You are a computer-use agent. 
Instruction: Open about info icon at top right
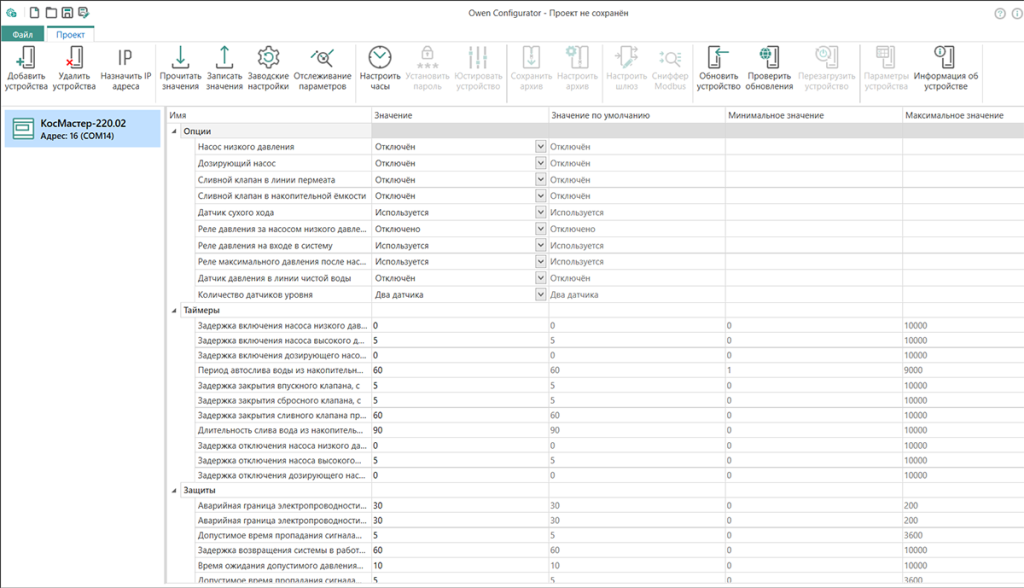pos(1017,13)
